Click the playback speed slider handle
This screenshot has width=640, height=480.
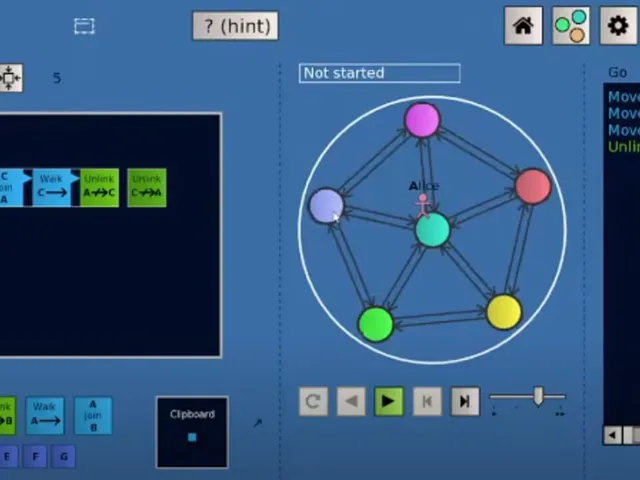(539, 396)
